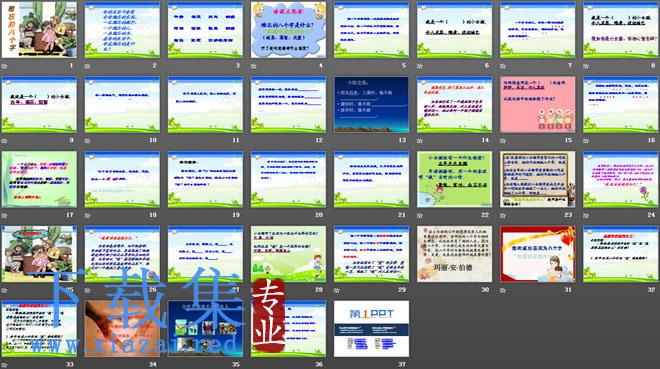660x369 pixels.
Task: Click the animation star icon under slide 31
Action: [x=503, y=290]
